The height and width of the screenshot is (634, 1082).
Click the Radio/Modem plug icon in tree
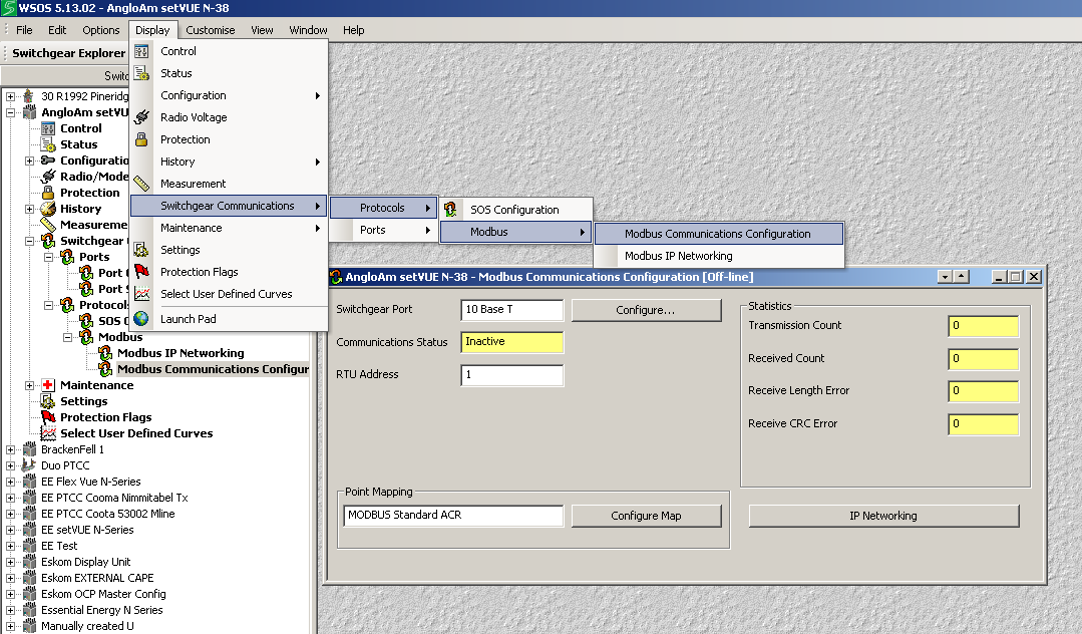48,176
